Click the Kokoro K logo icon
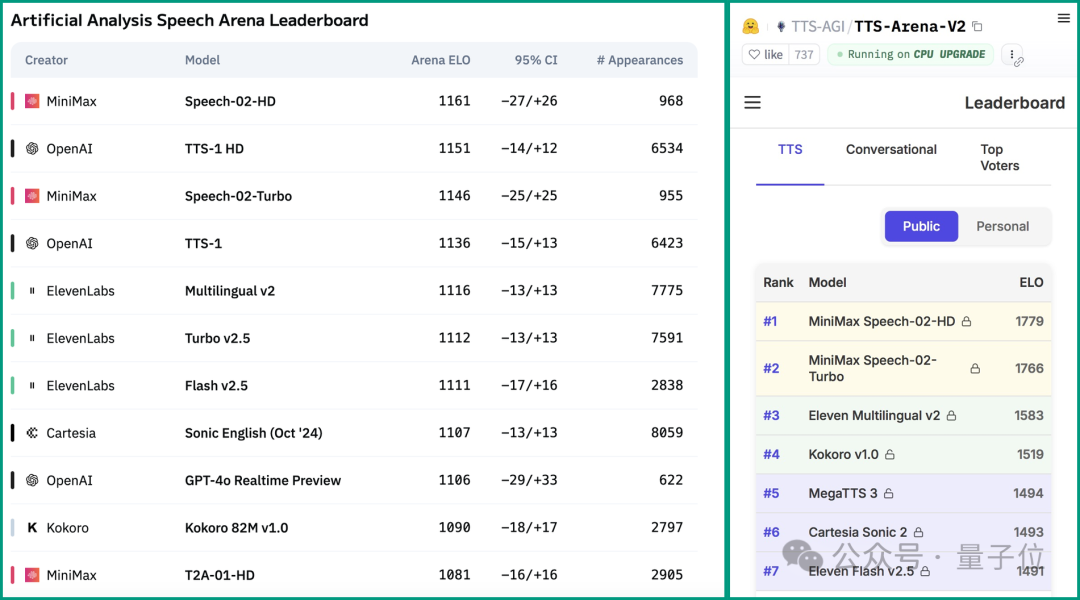The image size is (1080, 600). point(32,528)
